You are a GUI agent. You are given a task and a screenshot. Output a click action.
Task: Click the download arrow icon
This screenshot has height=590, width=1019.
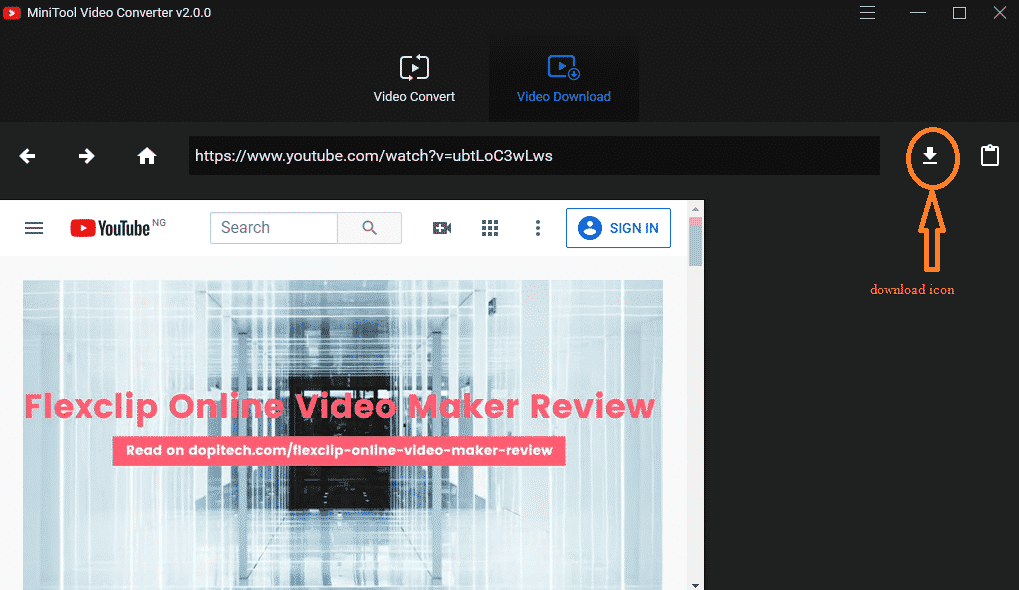(931, 156)
